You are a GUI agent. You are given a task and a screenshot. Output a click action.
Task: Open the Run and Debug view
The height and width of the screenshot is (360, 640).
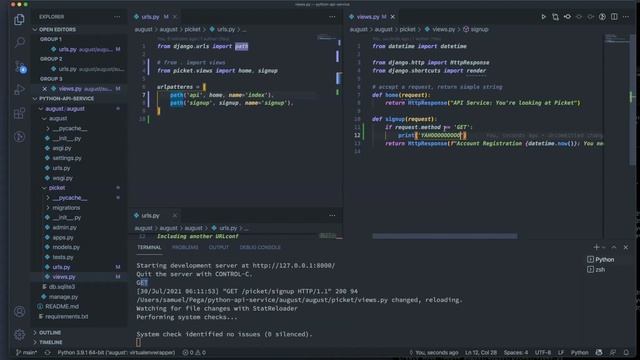click(x=19, y=89)
